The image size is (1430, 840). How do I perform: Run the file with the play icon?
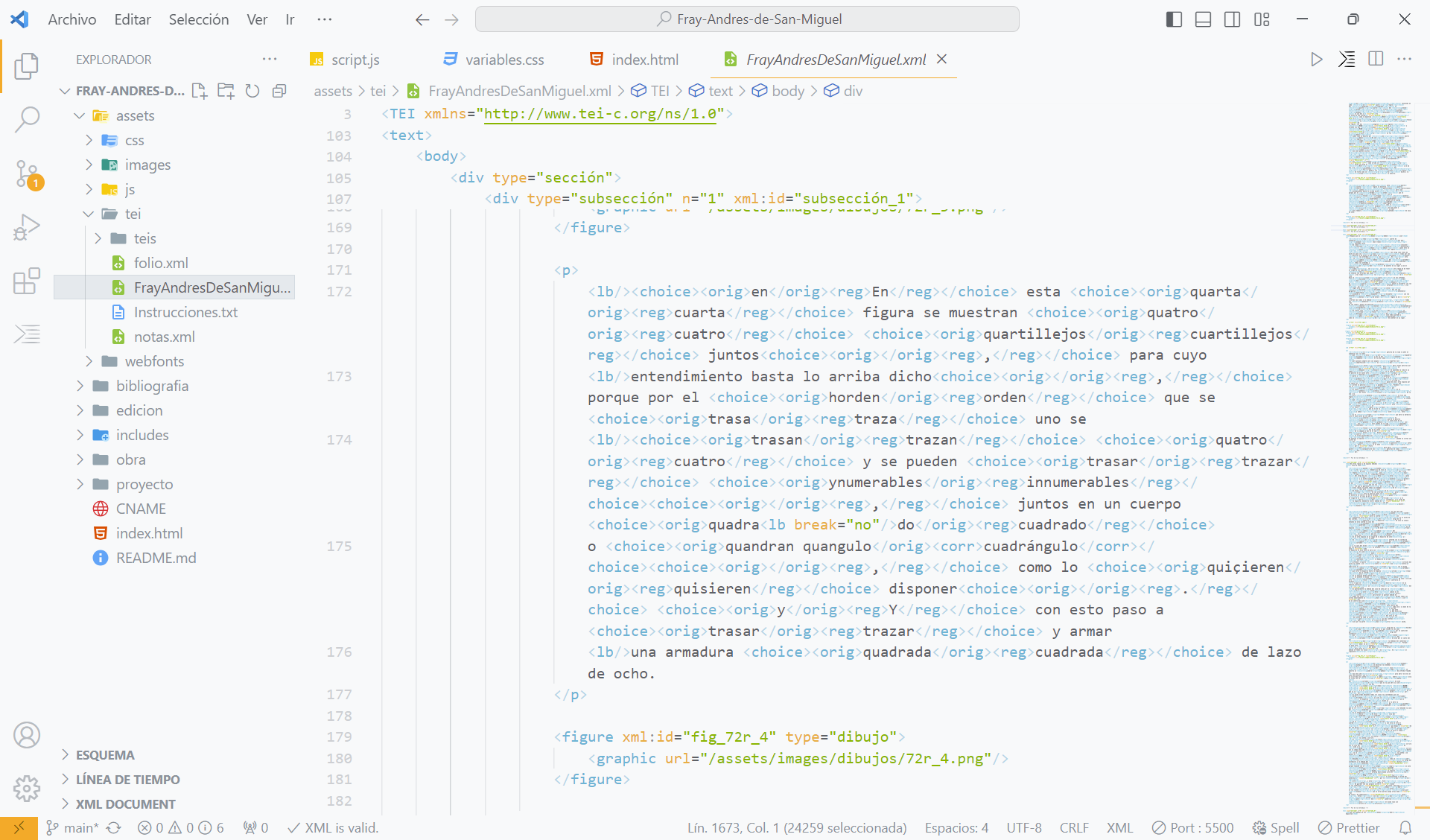pyautogui.click(x=1316, y=59)
